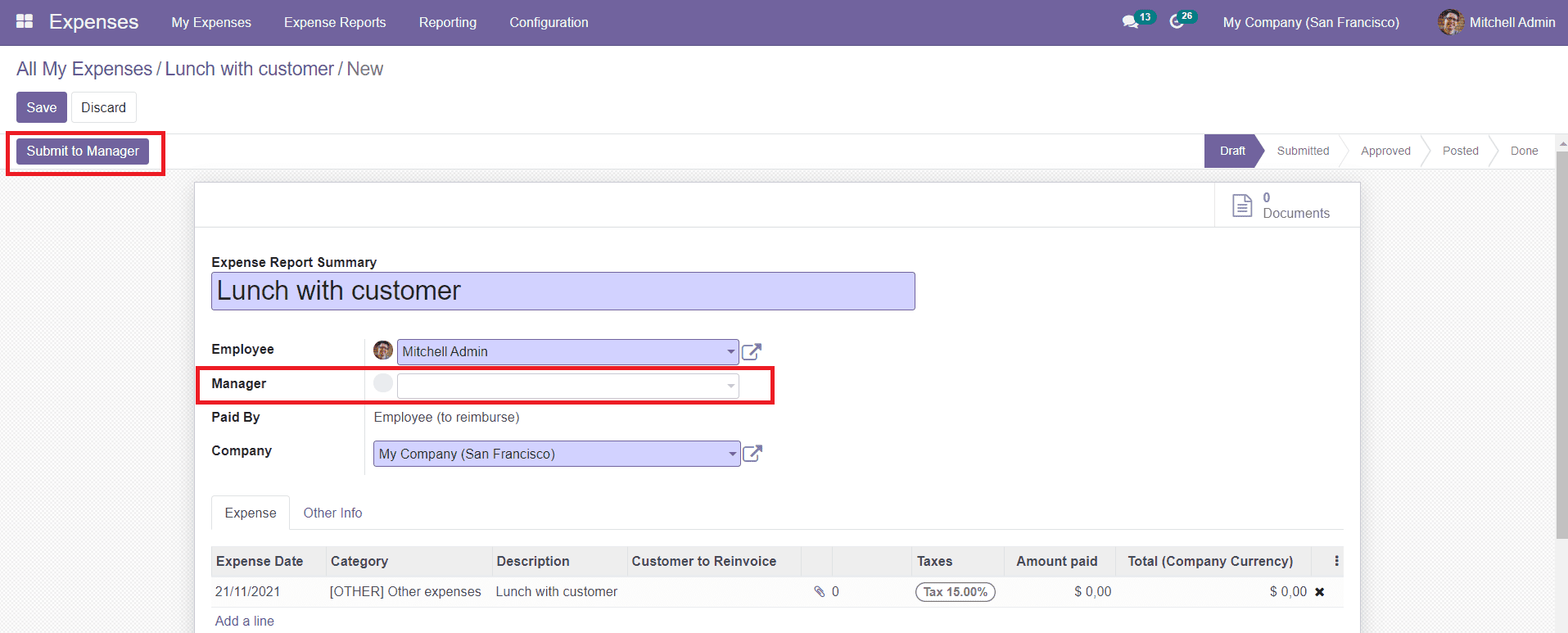Expand the Employee dropdown
The height and width of the screenshot is (633, 1568).
pyautogui.click(x=730, y=352)
